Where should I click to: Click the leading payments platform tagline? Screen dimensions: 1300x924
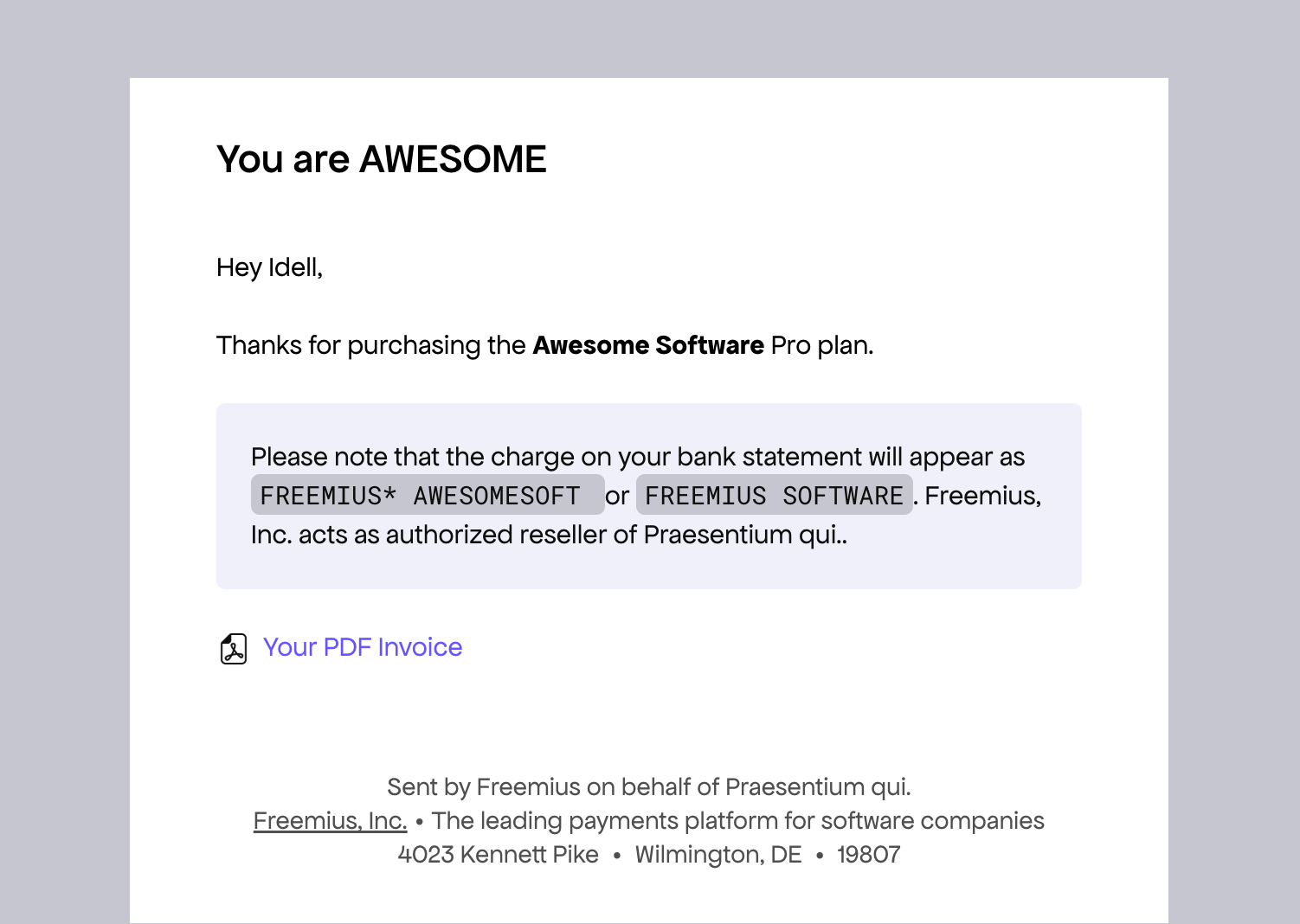click(737, 820)
